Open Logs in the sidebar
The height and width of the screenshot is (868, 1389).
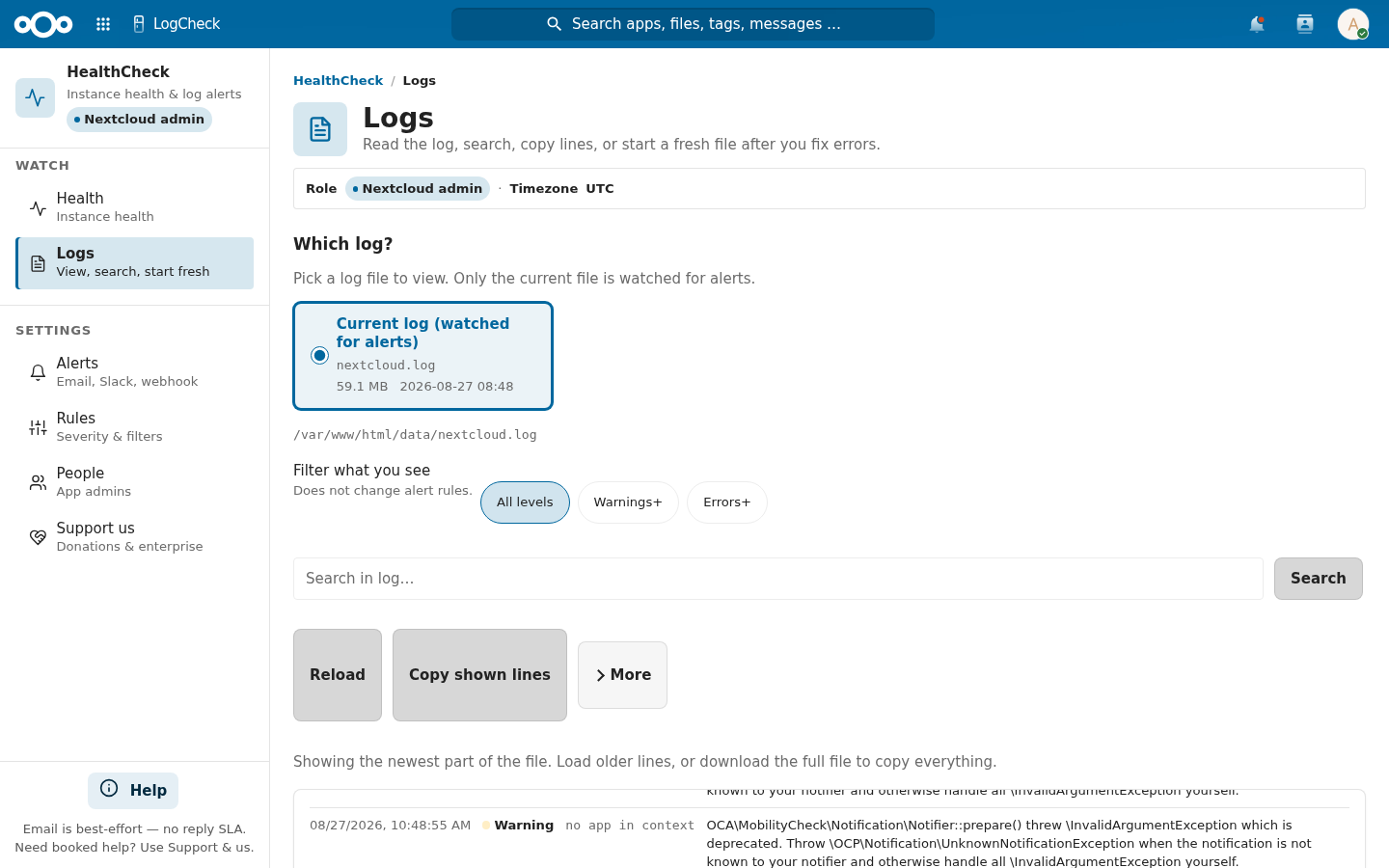[135, 263]
